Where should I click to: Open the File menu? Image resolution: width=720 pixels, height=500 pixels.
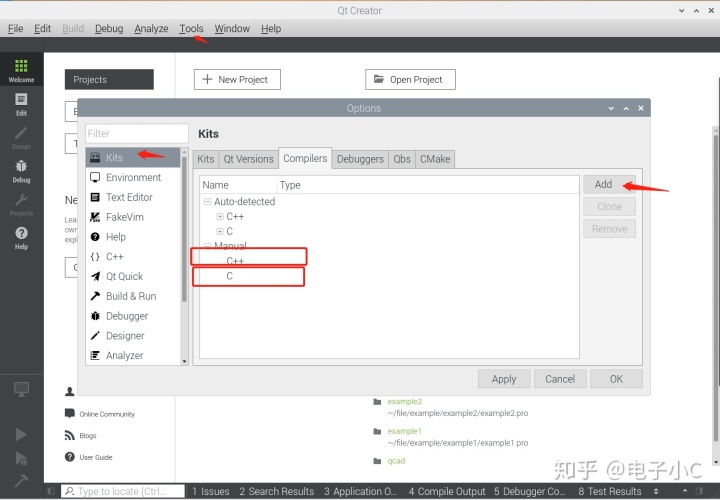tap(15, 28)
